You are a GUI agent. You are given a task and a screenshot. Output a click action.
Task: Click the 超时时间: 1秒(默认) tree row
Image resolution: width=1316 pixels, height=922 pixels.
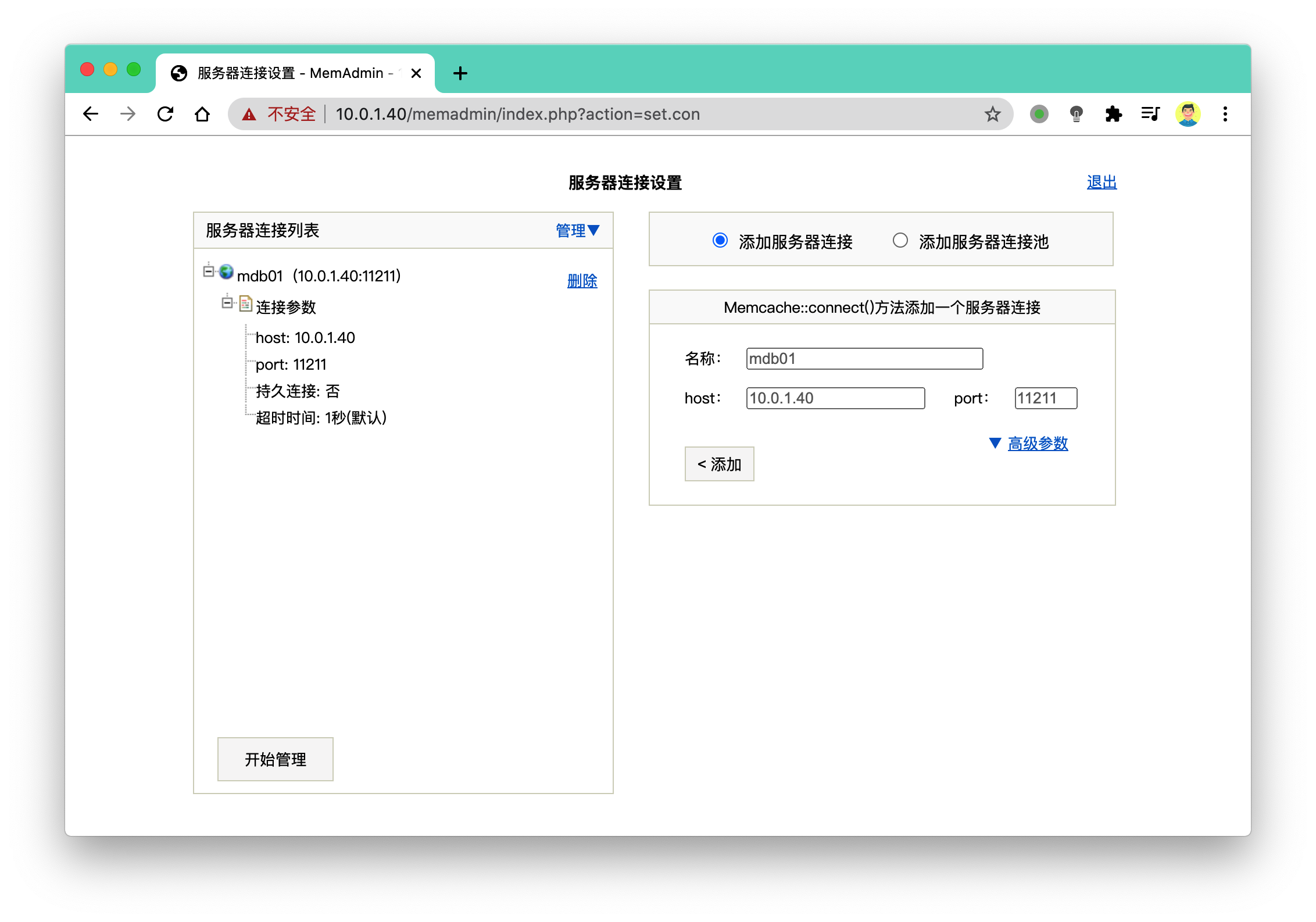click(321, 418)
